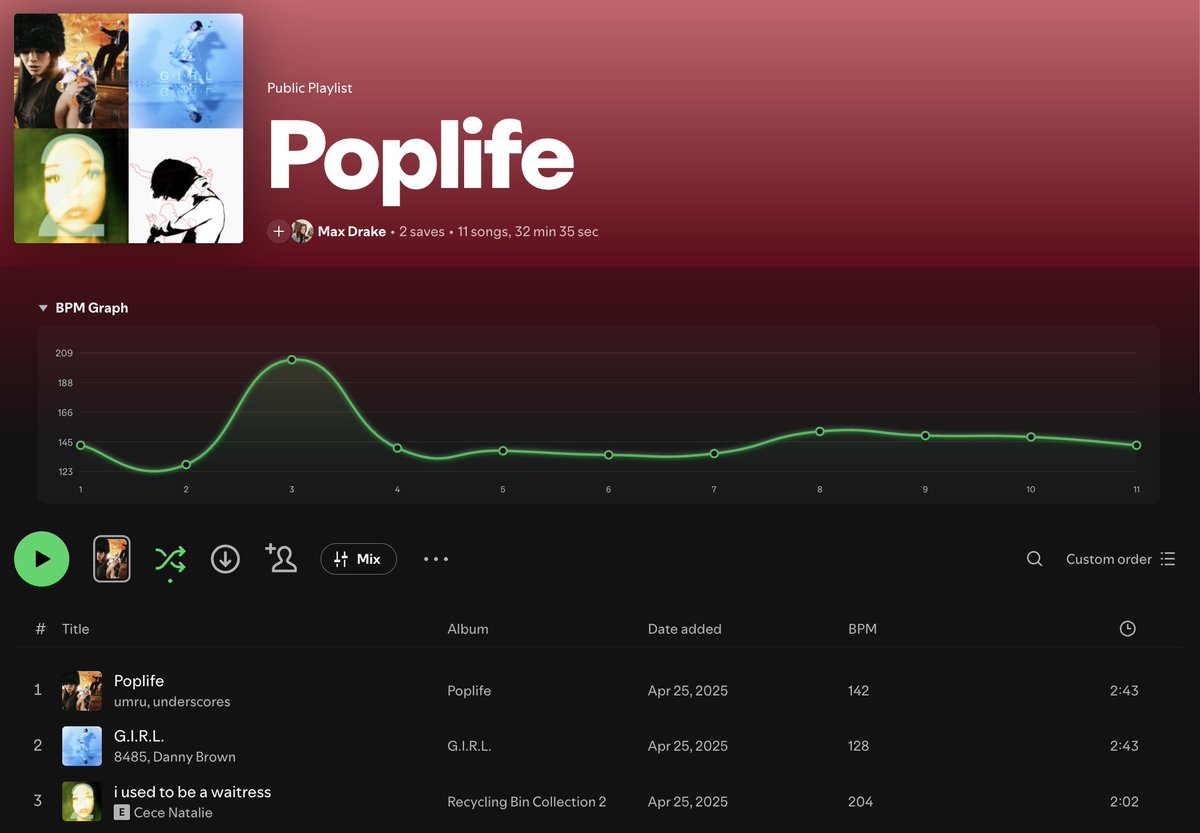Click the 2:02 duration value
This screenshot has height=833, width=1200.
(1124, 802)
